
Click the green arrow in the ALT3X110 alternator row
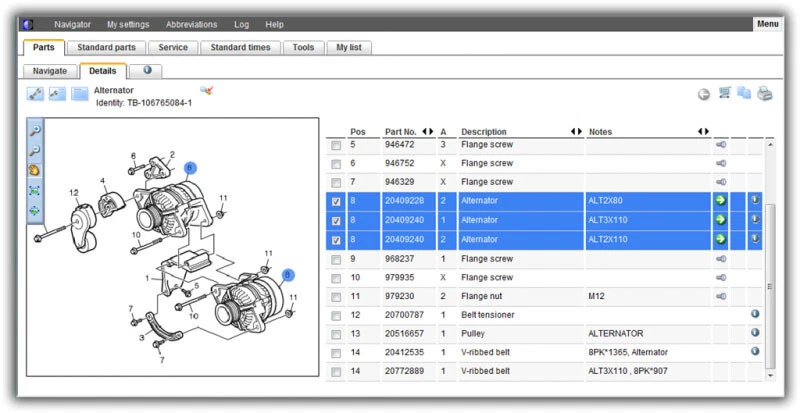[x=720, y=220]
